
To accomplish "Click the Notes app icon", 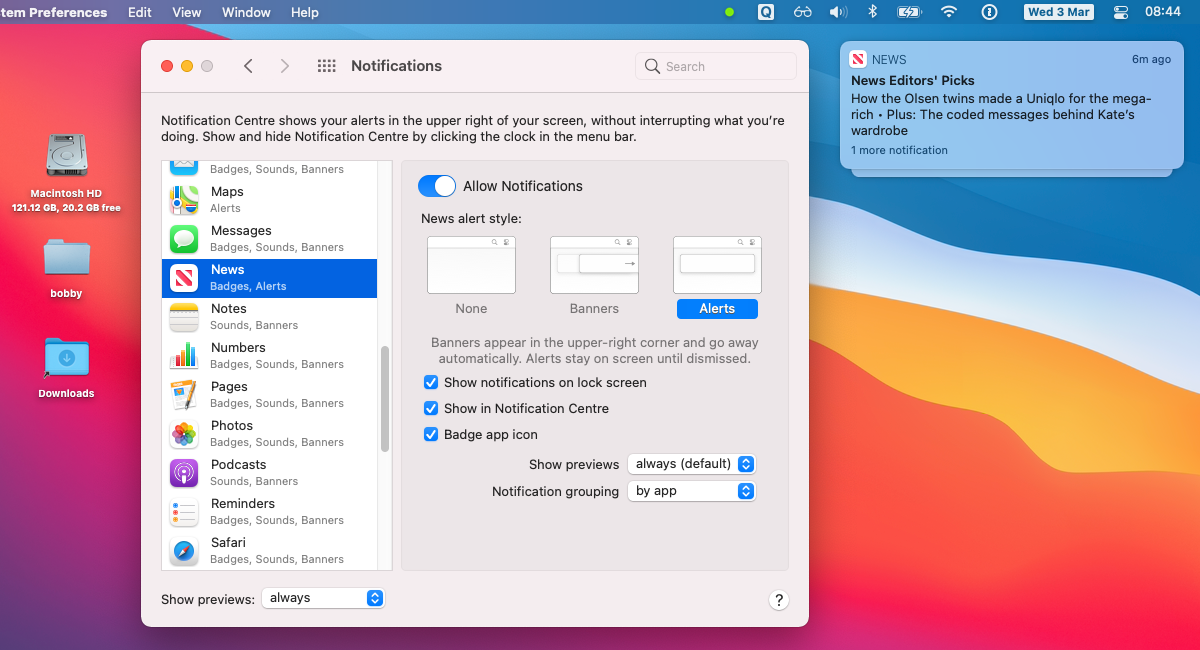I will (x=184, y=316).
